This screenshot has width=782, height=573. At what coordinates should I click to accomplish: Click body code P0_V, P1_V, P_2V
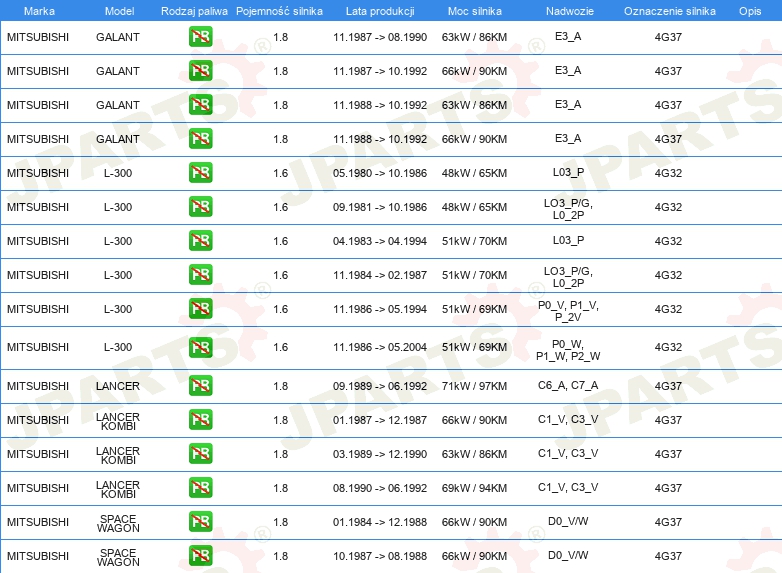pyautogui.click(x=568, y=311)
